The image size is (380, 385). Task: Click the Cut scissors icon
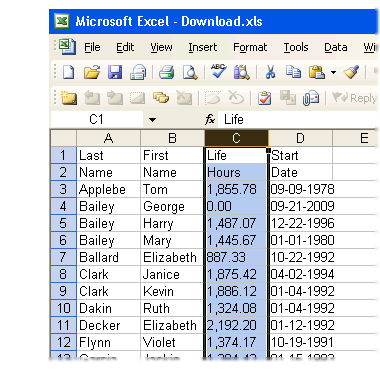click(x=270, y=72)
